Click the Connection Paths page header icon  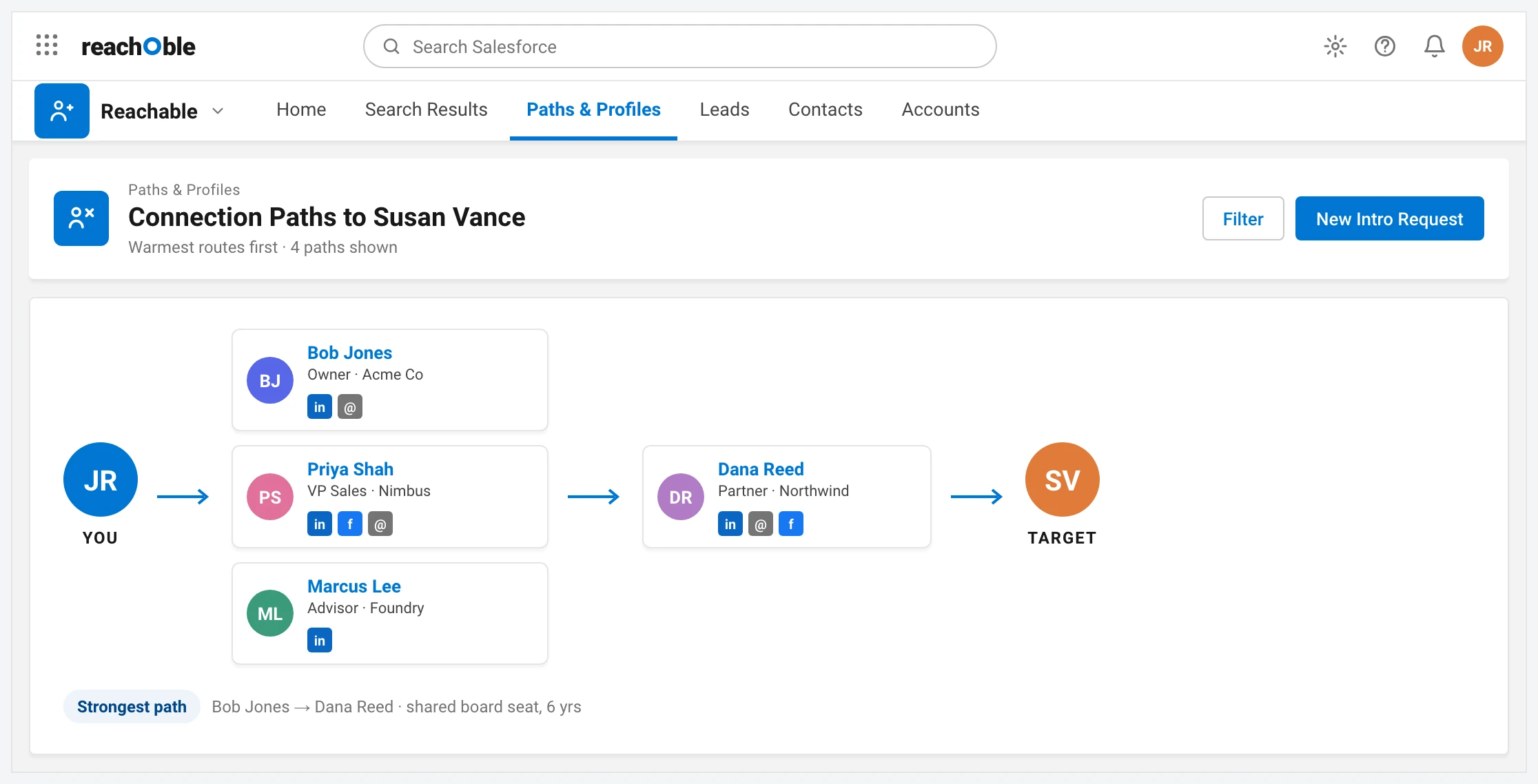[x=81, y=218]
